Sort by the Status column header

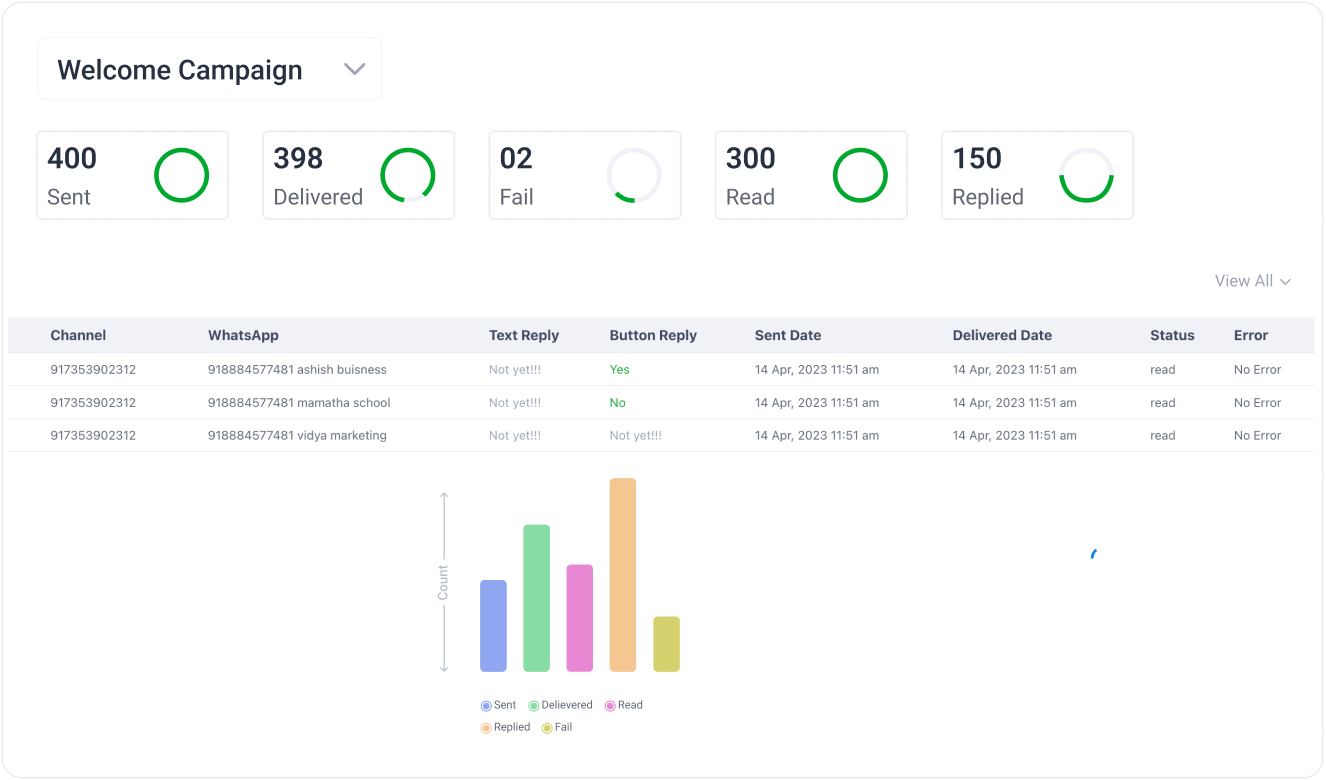click(1172, 336)
